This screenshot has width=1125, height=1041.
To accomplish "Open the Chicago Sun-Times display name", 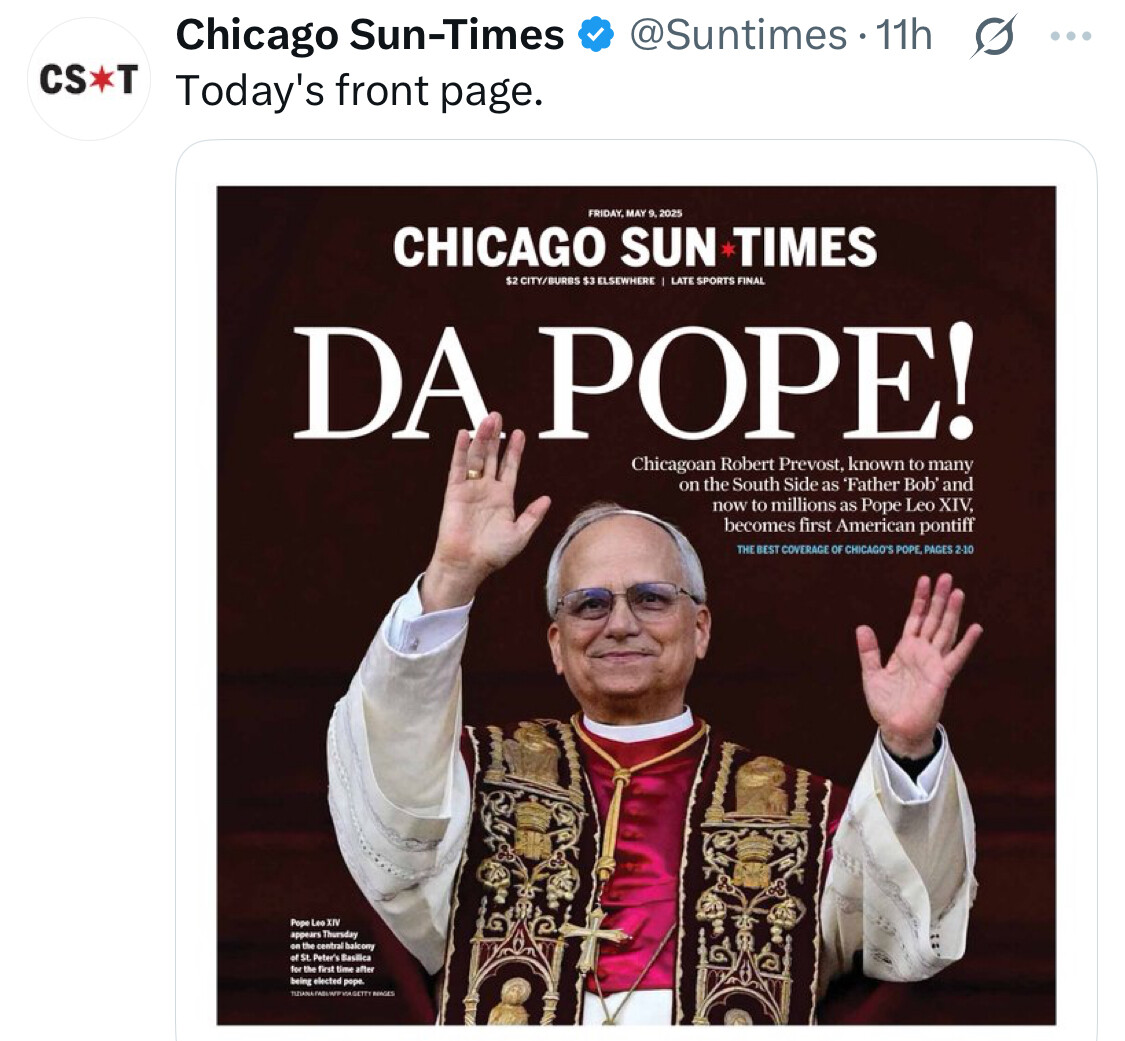I will [x=370, y=34].
